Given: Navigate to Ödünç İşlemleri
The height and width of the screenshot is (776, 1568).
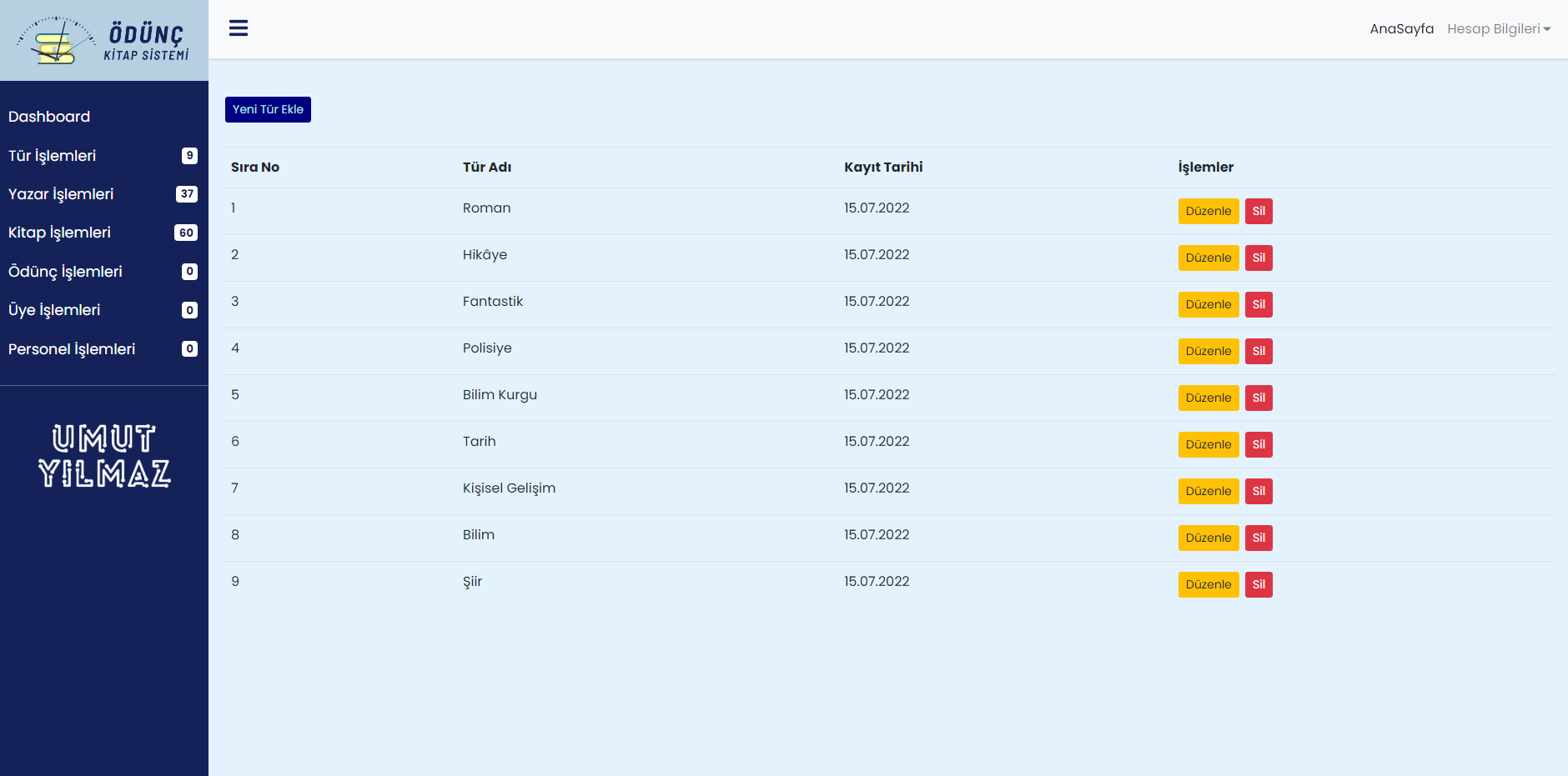Looking at the screenshot, I should tap(65, 272).
